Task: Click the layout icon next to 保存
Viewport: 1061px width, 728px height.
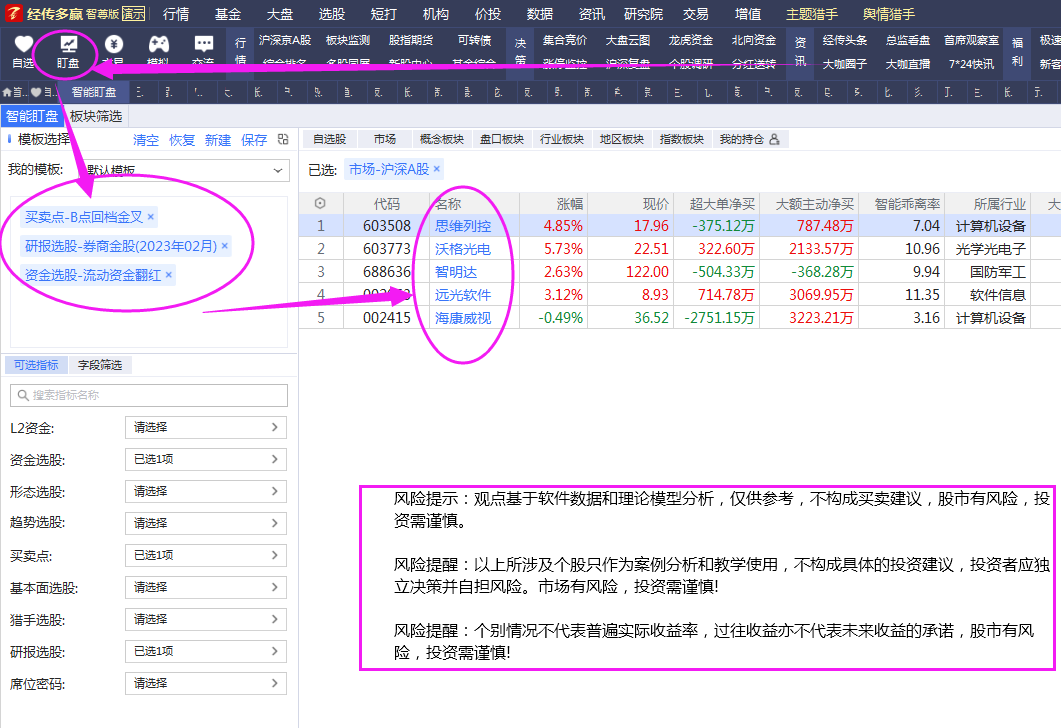Action: pyautogui.click(x=283, y=139)
